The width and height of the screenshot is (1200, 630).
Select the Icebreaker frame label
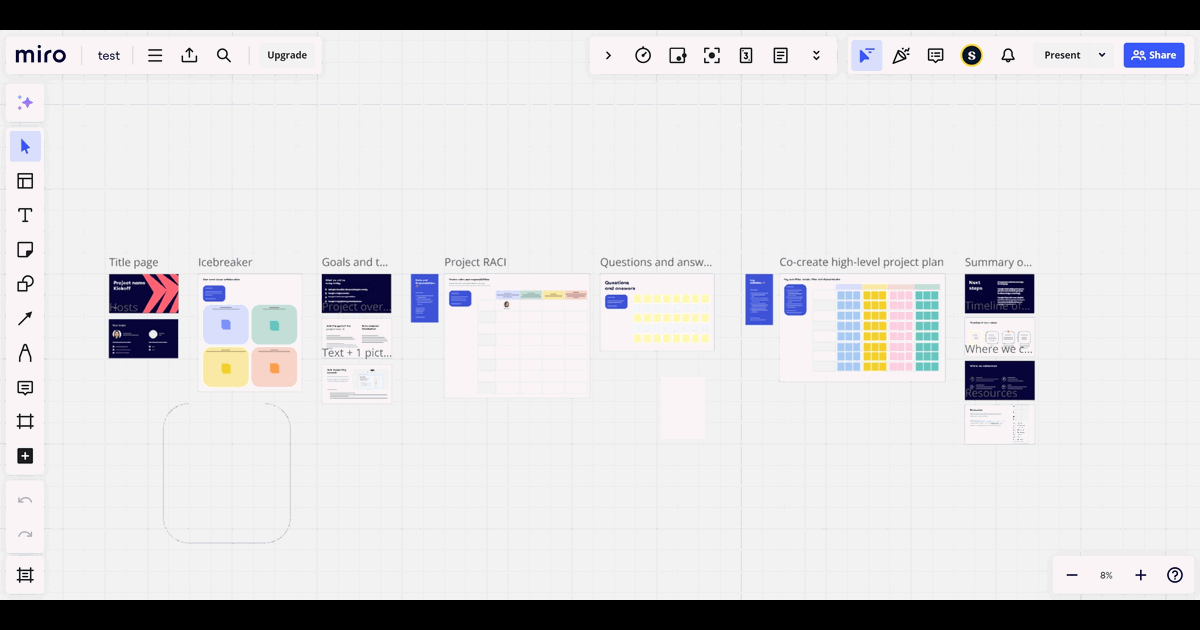click(225, 263)
